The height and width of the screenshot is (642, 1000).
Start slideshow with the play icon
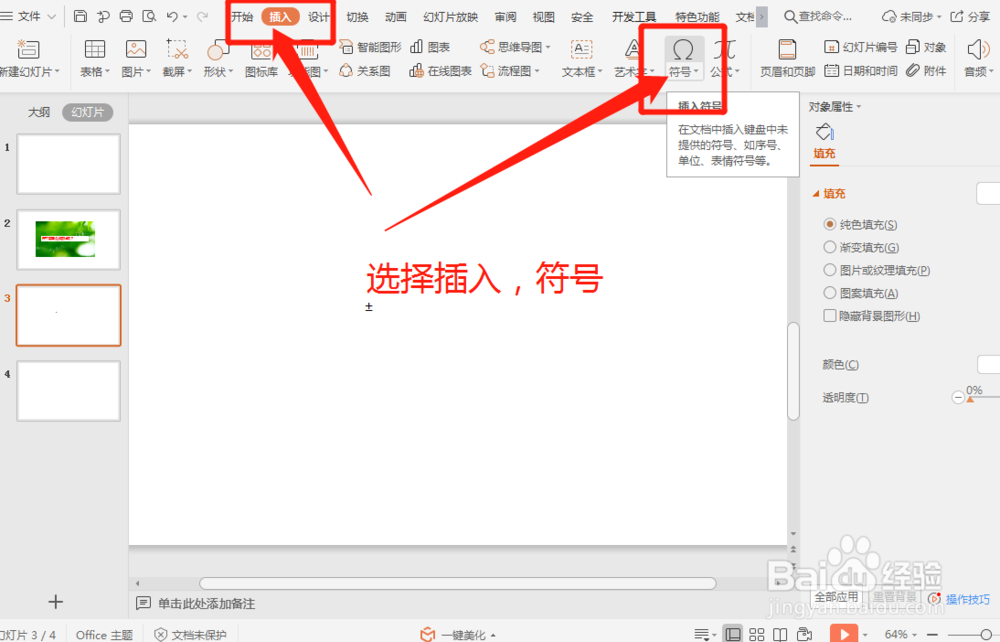(x=844, y=633)
